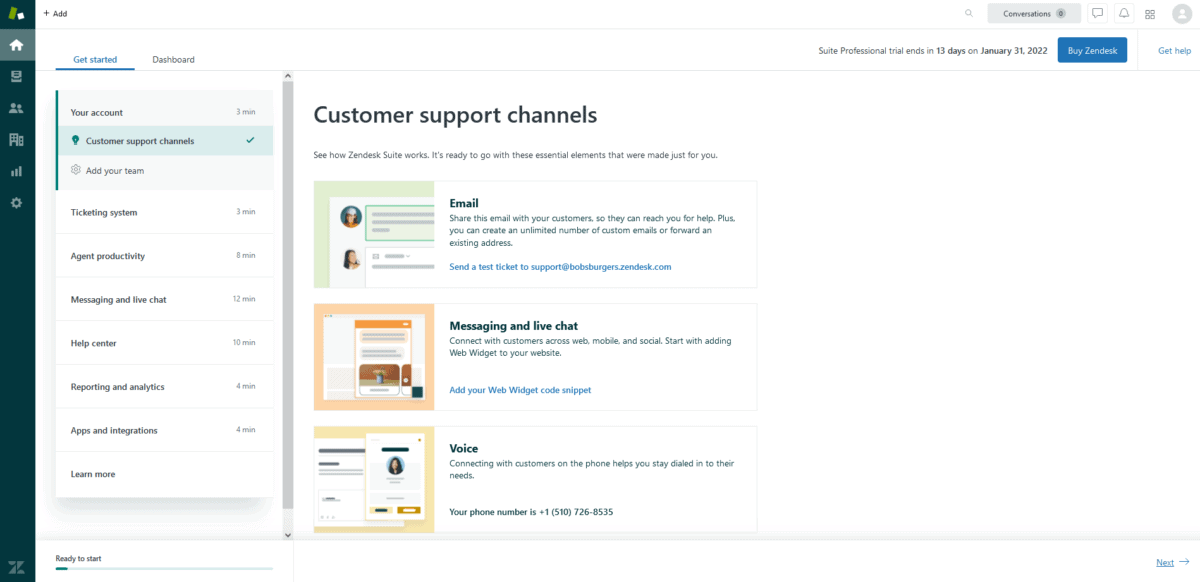The image size is (1200, 582).
Task: Open the Add your Web Widget code snippet link
Action: coord(520,390)
